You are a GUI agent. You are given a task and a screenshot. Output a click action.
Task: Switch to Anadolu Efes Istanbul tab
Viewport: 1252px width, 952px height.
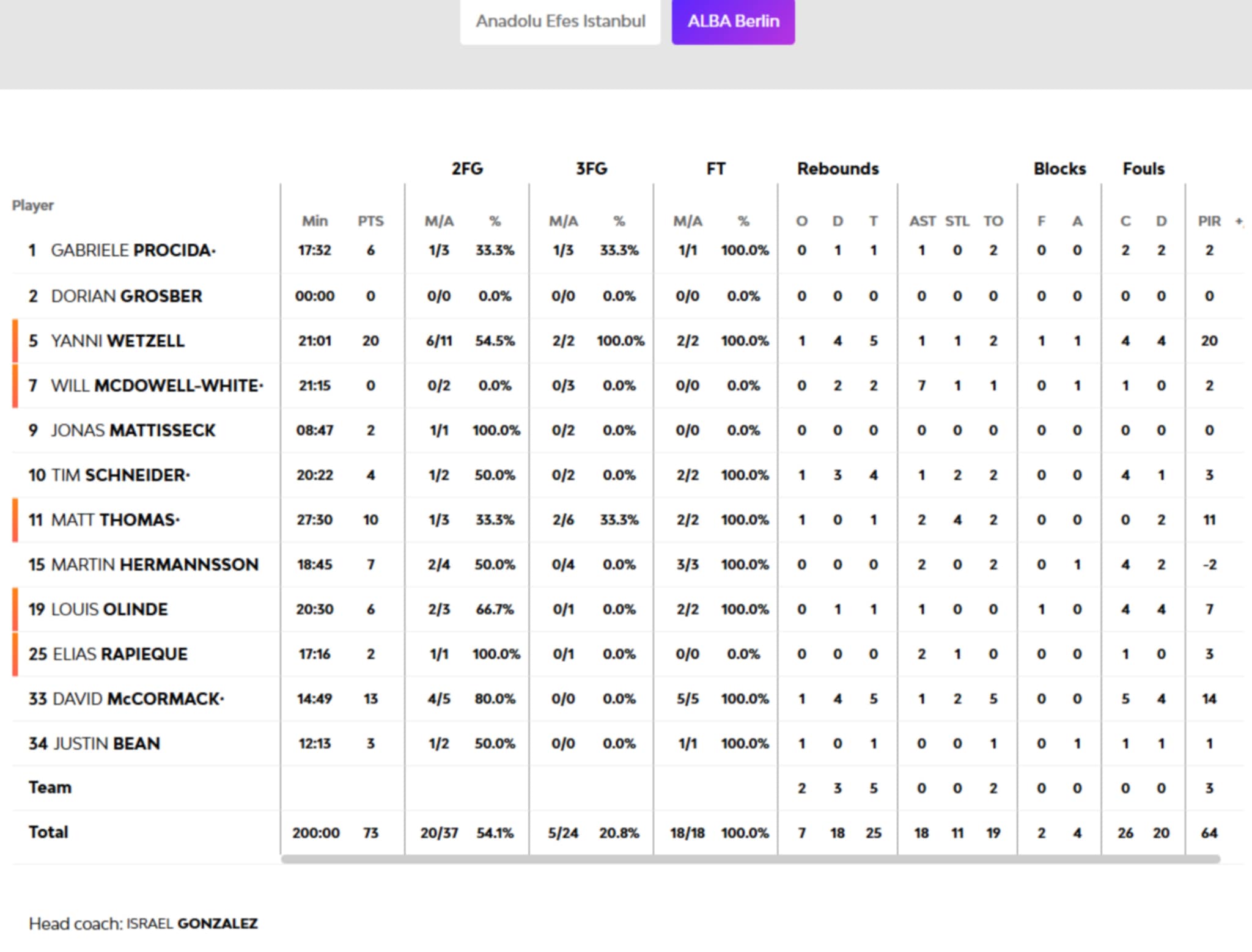click(560, 21)
